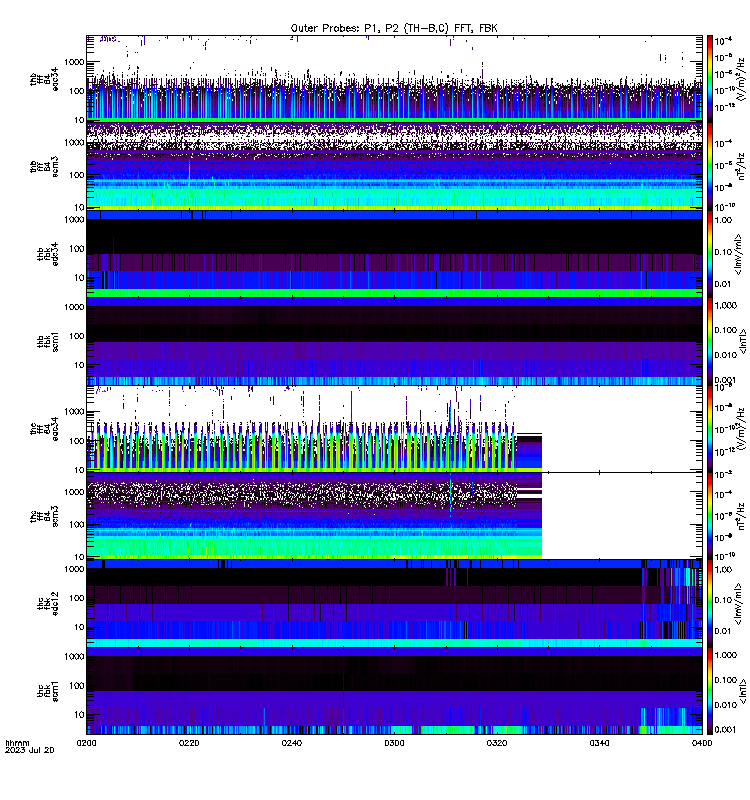
Task: Click the '0320' time axis label
Action: 496,743
